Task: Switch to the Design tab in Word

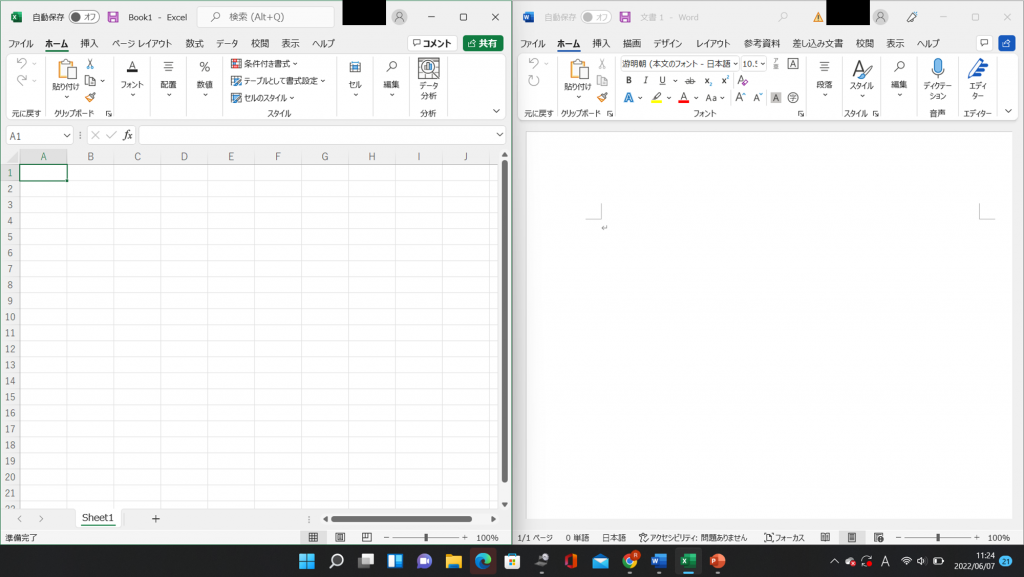Action: (667, 43)
